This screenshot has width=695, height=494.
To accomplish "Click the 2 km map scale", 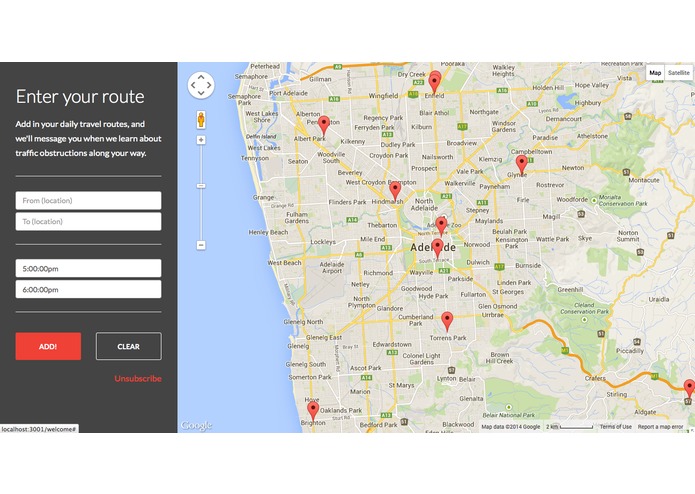I will [x=570, y=427].
